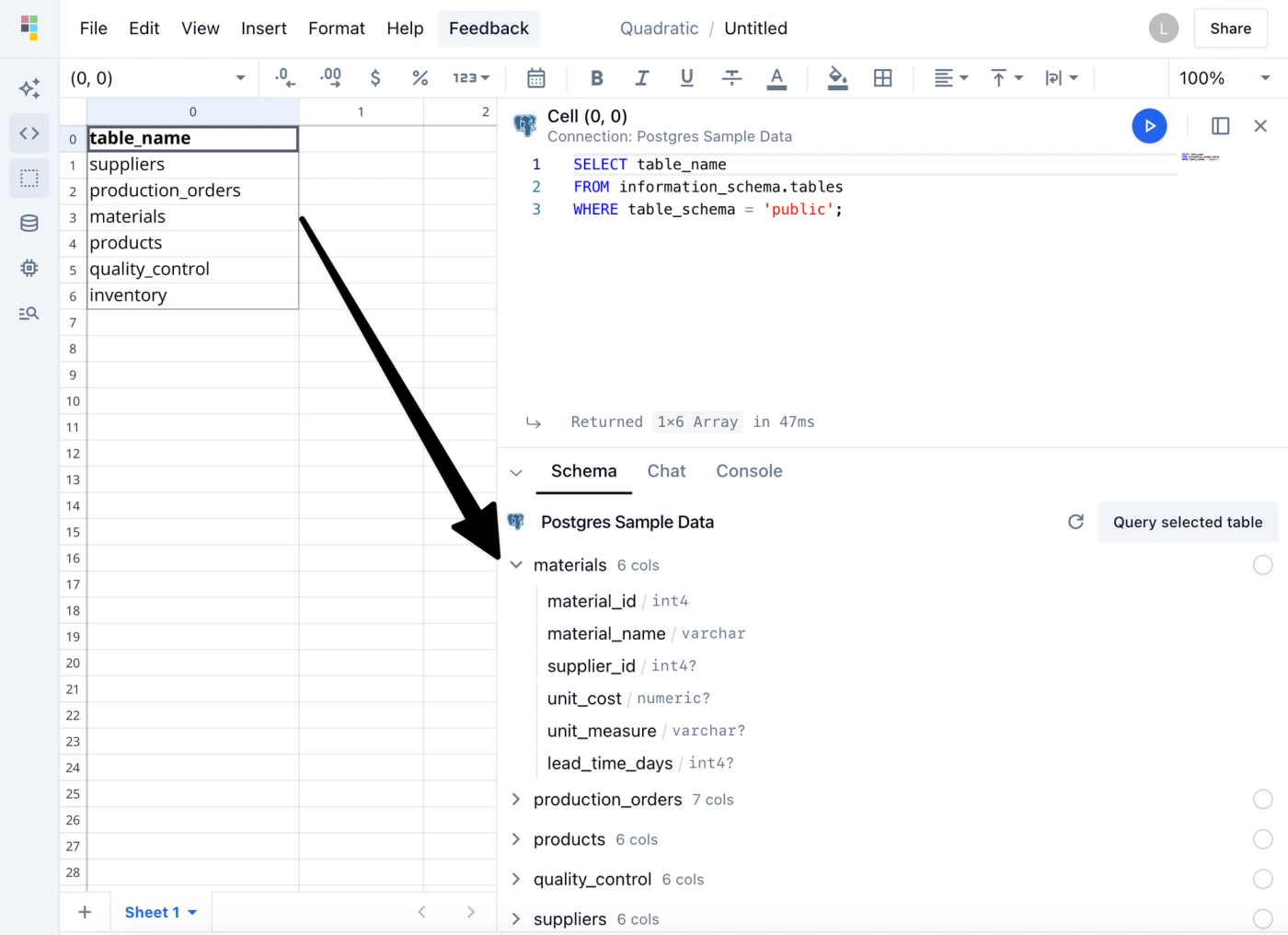
Task: Open the Format menu
Action: [337, 28]
